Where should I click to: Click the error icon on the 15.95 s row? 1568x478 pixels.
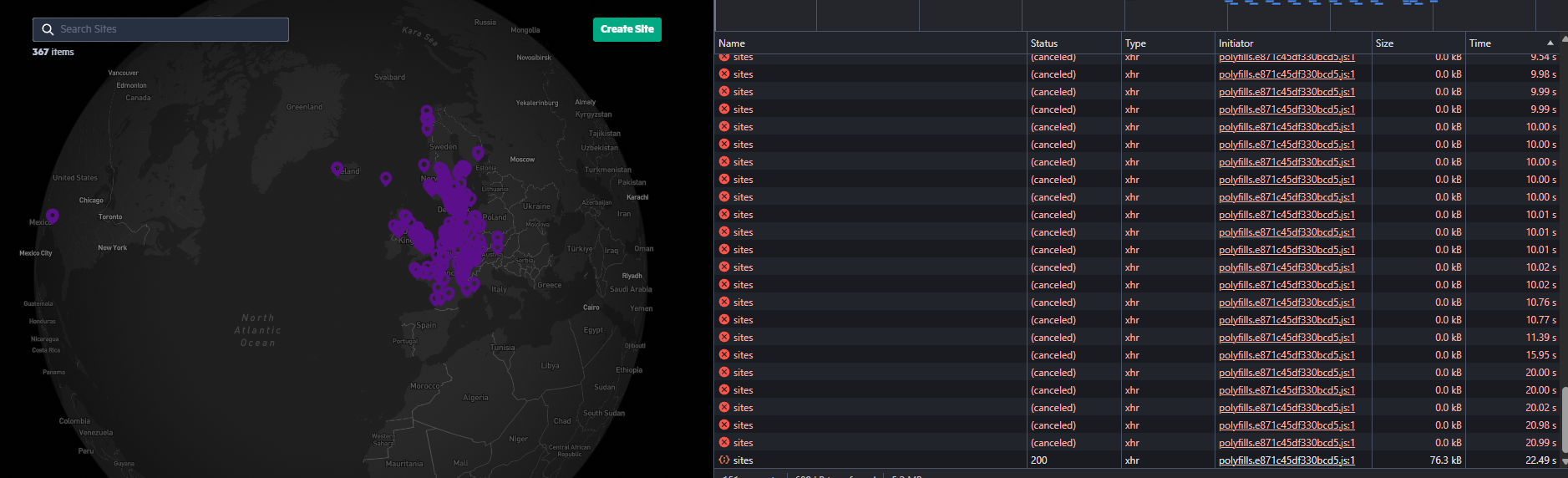[724, 355]
